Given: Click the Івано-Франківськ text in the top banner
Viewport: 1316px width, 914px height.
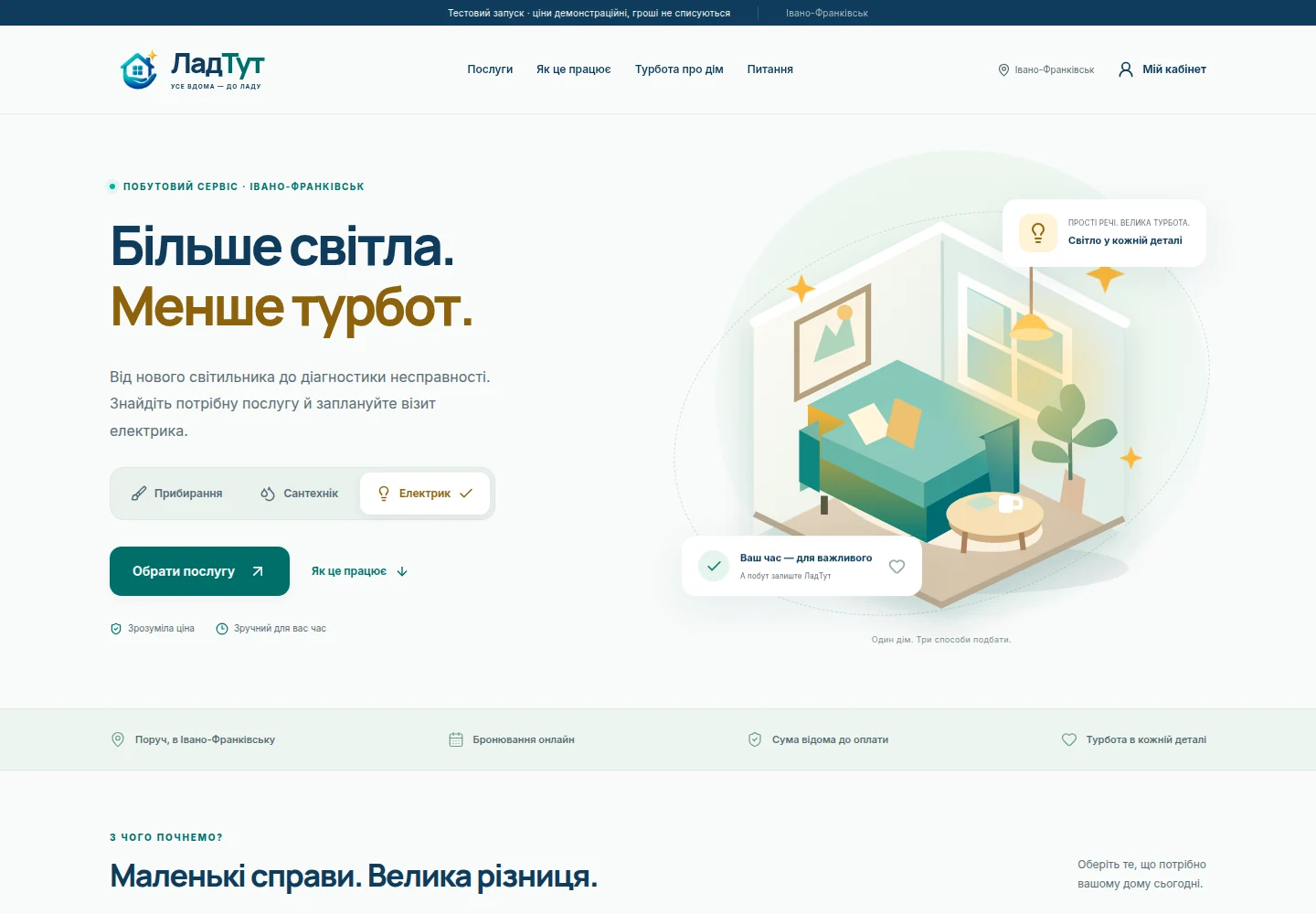Looking at the screenshot, I should [x=827, y=13].
